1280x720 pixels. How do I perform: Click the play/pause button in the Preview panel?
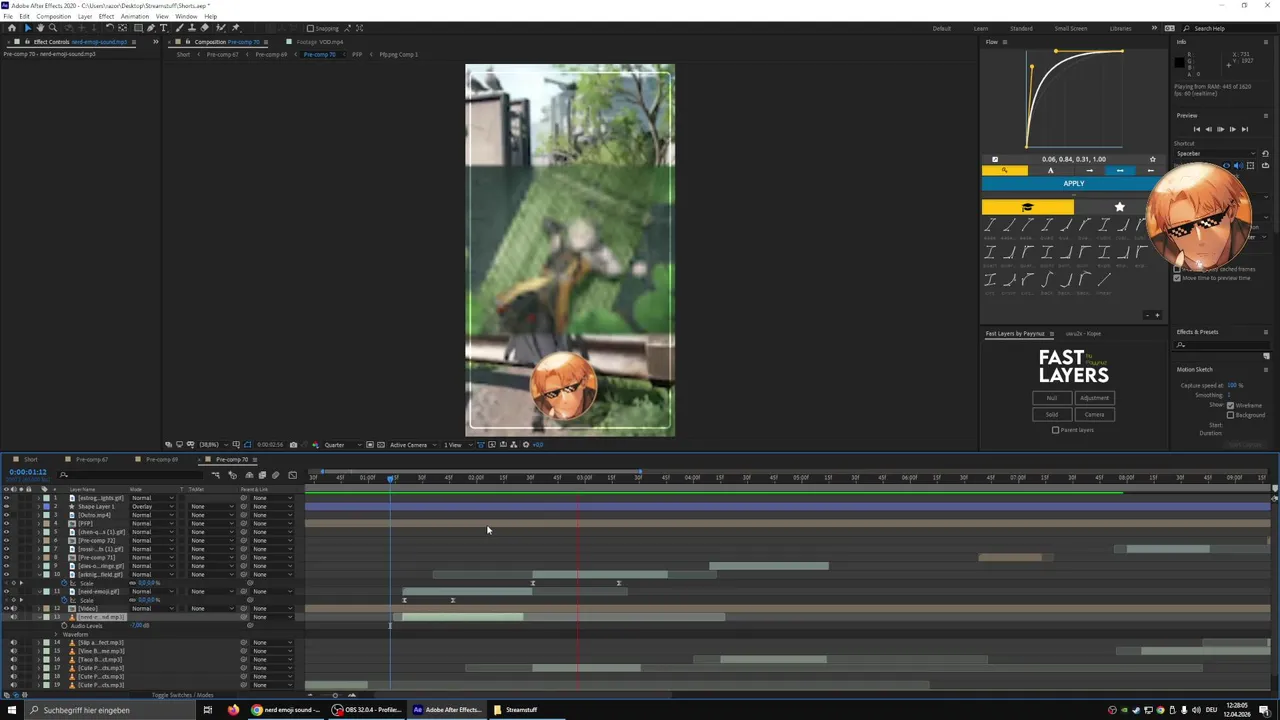tap(1220, 129)
